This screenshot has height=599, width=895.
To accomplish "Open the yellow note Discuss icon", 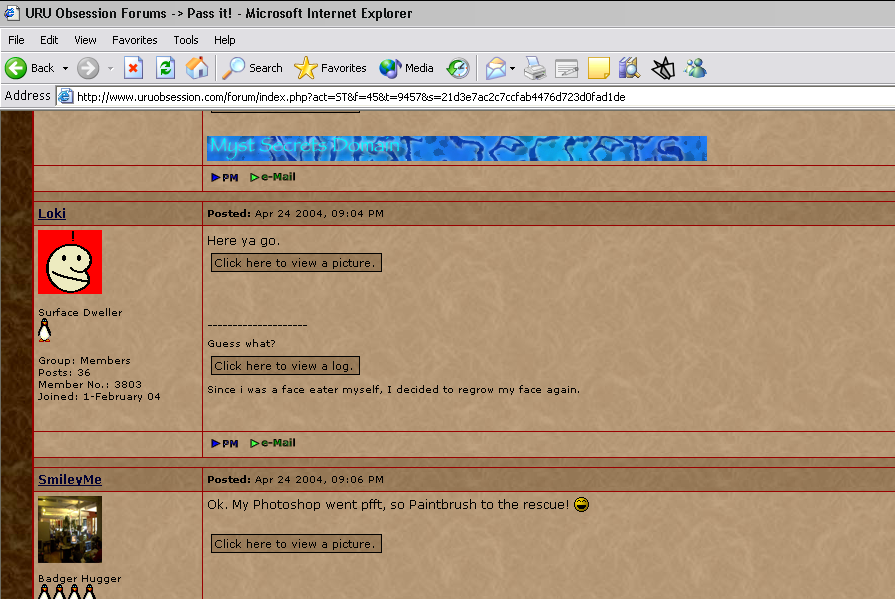I will 599,68.
